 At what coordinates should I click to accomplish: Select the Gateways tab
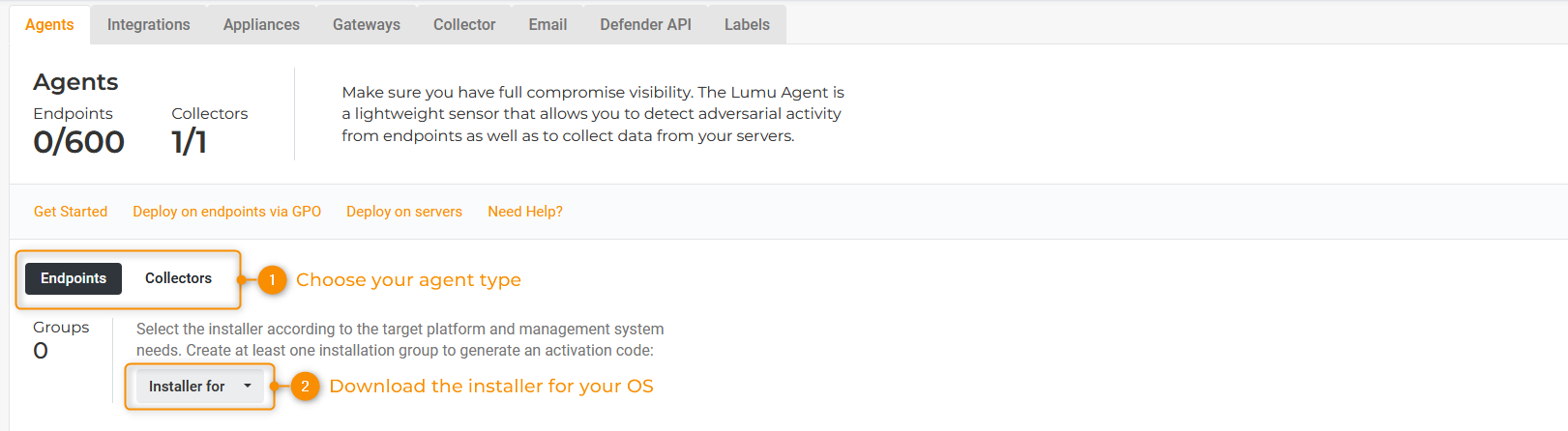(366, 25)
